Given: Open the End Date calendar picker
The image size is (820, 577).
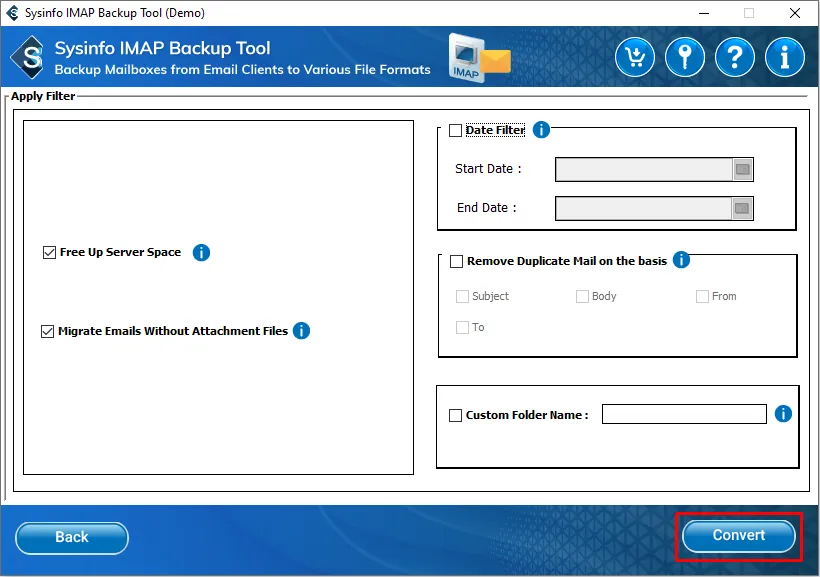Looking at the screenshot, I should [742, 209].
